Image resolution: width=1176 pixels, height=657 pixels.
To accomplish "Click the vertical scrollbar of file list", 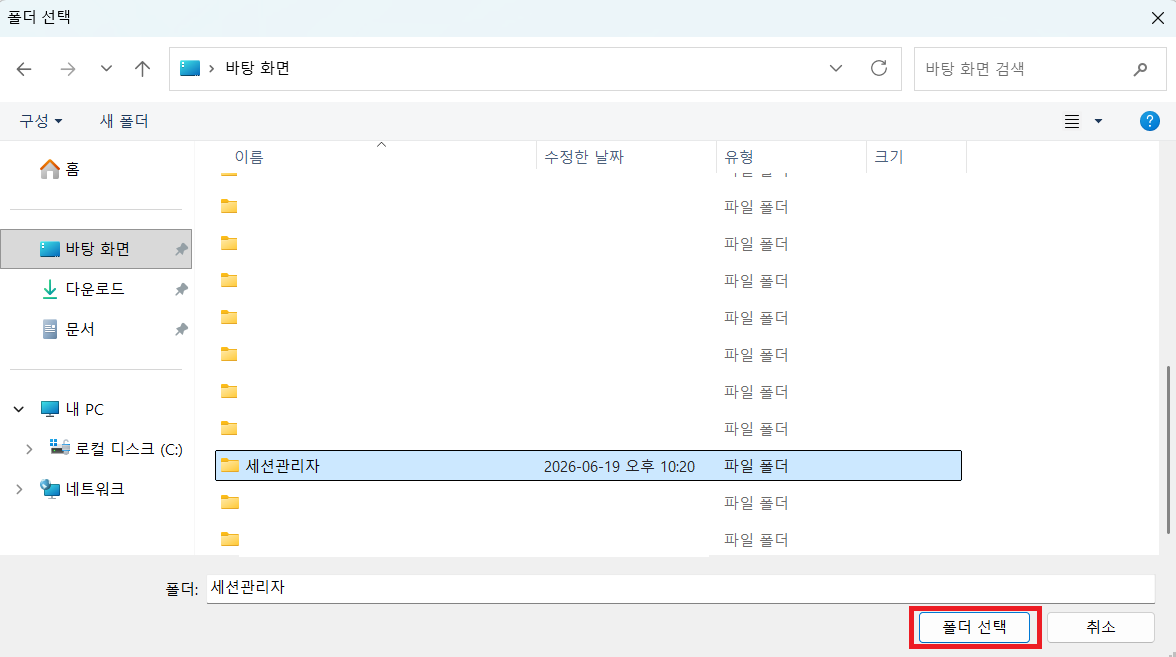I will pos(1168,450).
